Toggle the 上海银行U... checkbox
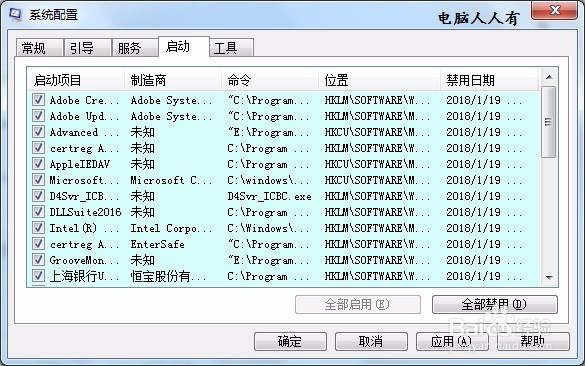 [x=38, y=276]
